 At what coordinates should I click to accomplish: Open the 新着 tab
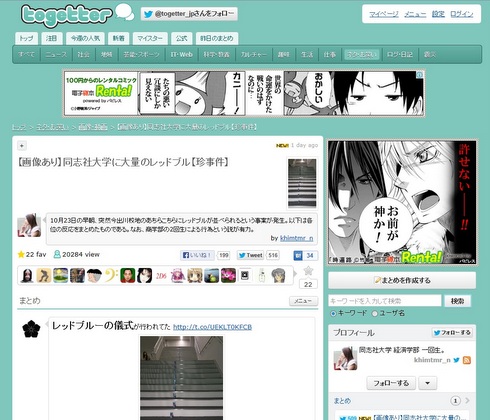[118, 38]
